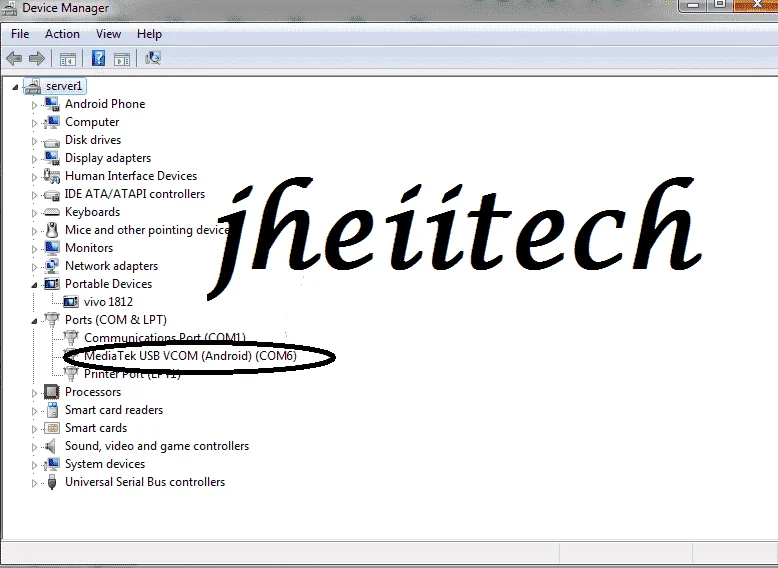Select the Network adapters label

click(112, 266)
